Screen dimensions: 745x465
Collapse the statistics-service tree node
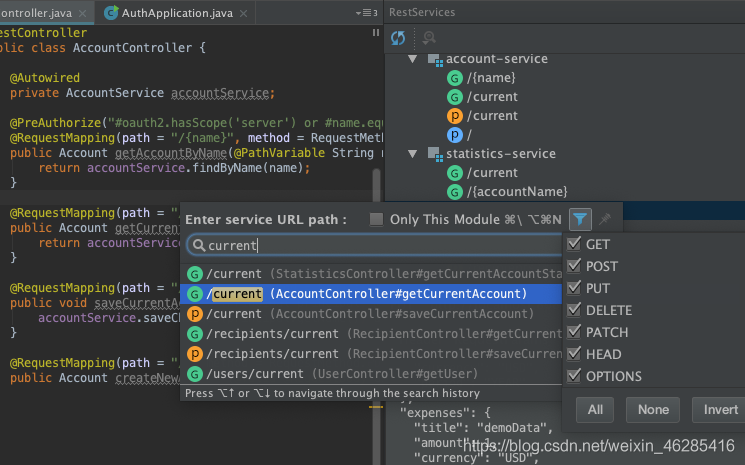pyautogui.click(x=413, y=154)
